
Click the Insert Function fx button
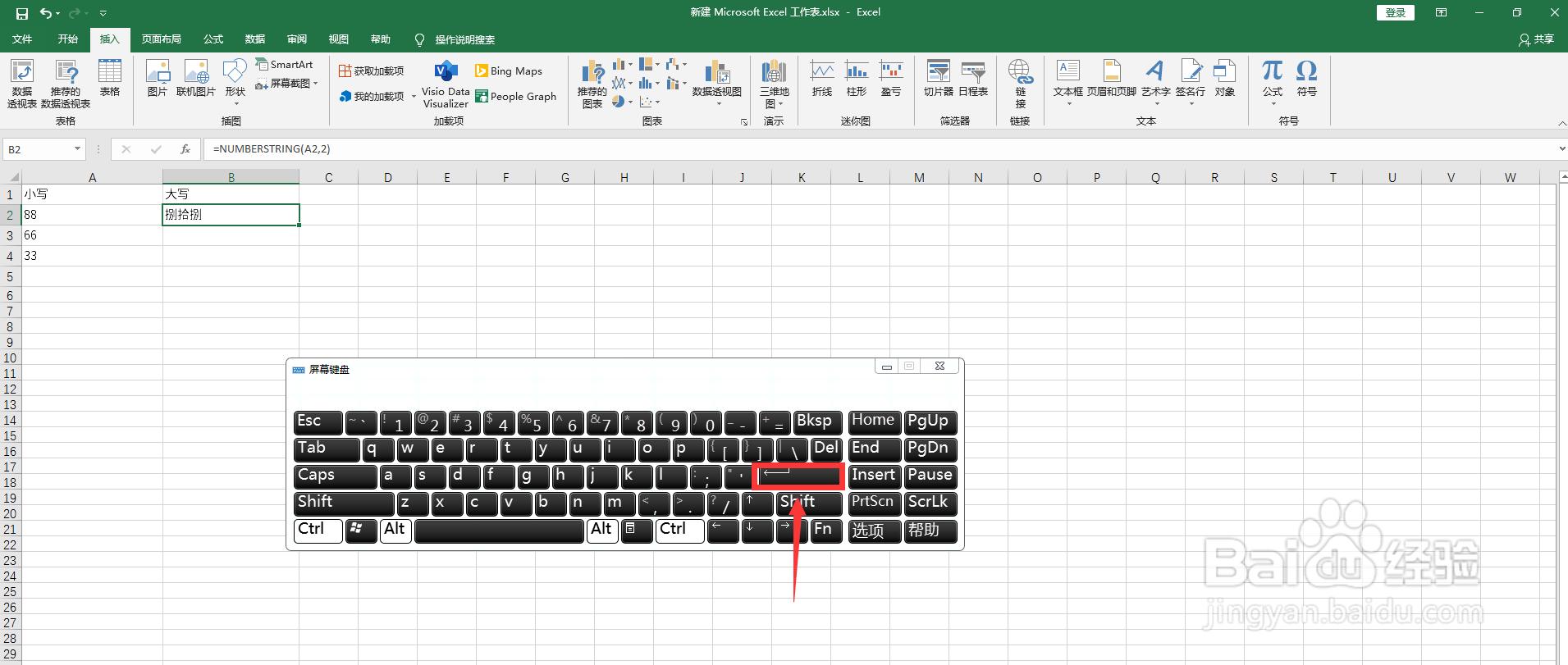185,149
